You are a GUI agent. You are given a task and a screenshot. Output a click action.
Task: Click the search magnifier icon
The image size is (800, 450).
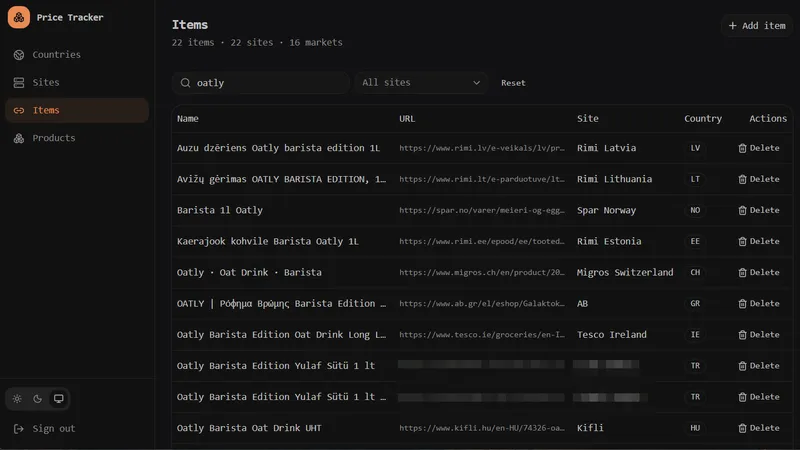pyautogui.click(x=185, y=83)
